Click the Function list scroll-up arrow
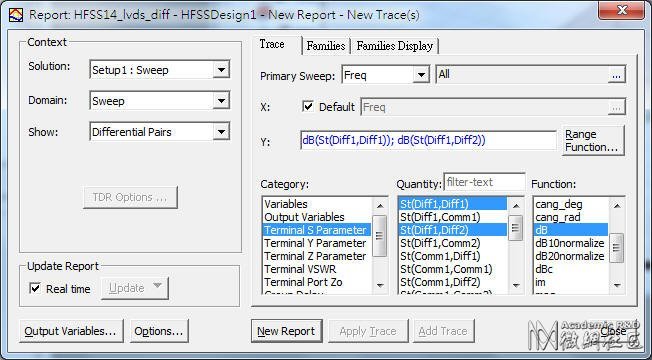 tap(617, 205)
